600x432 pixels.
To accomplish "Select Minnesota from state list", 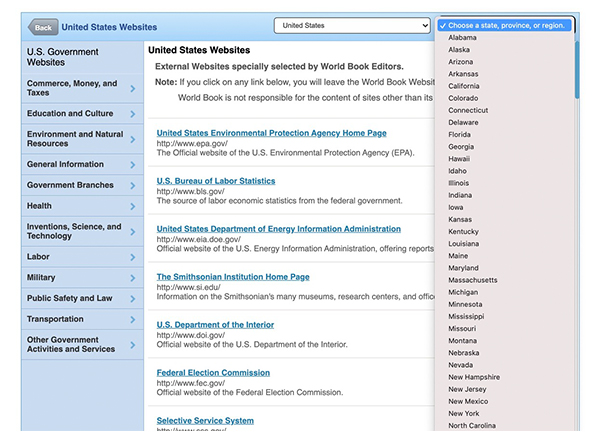I will (465, 304).
